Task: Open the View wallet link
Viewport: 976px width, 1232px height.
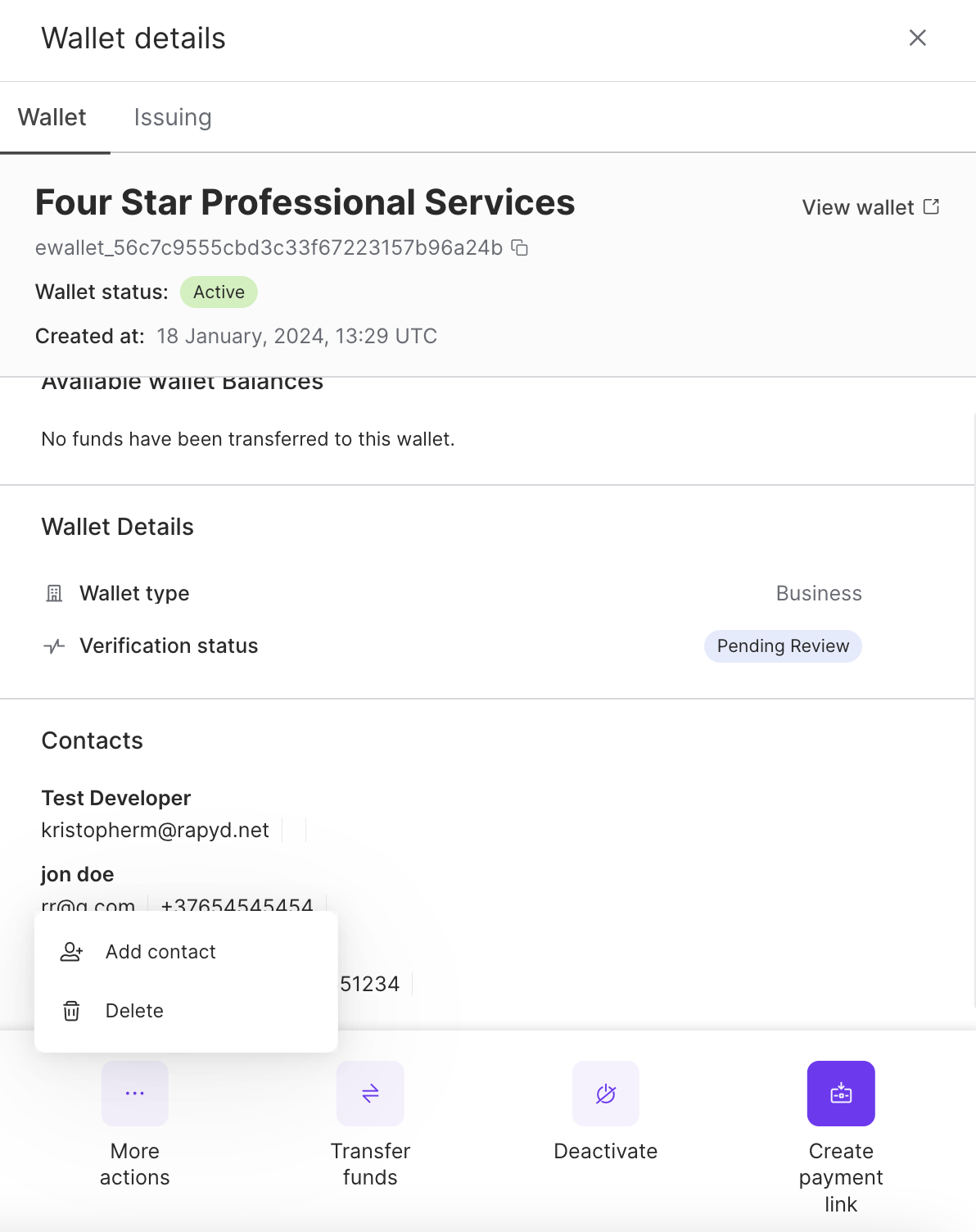Action: 858,207
